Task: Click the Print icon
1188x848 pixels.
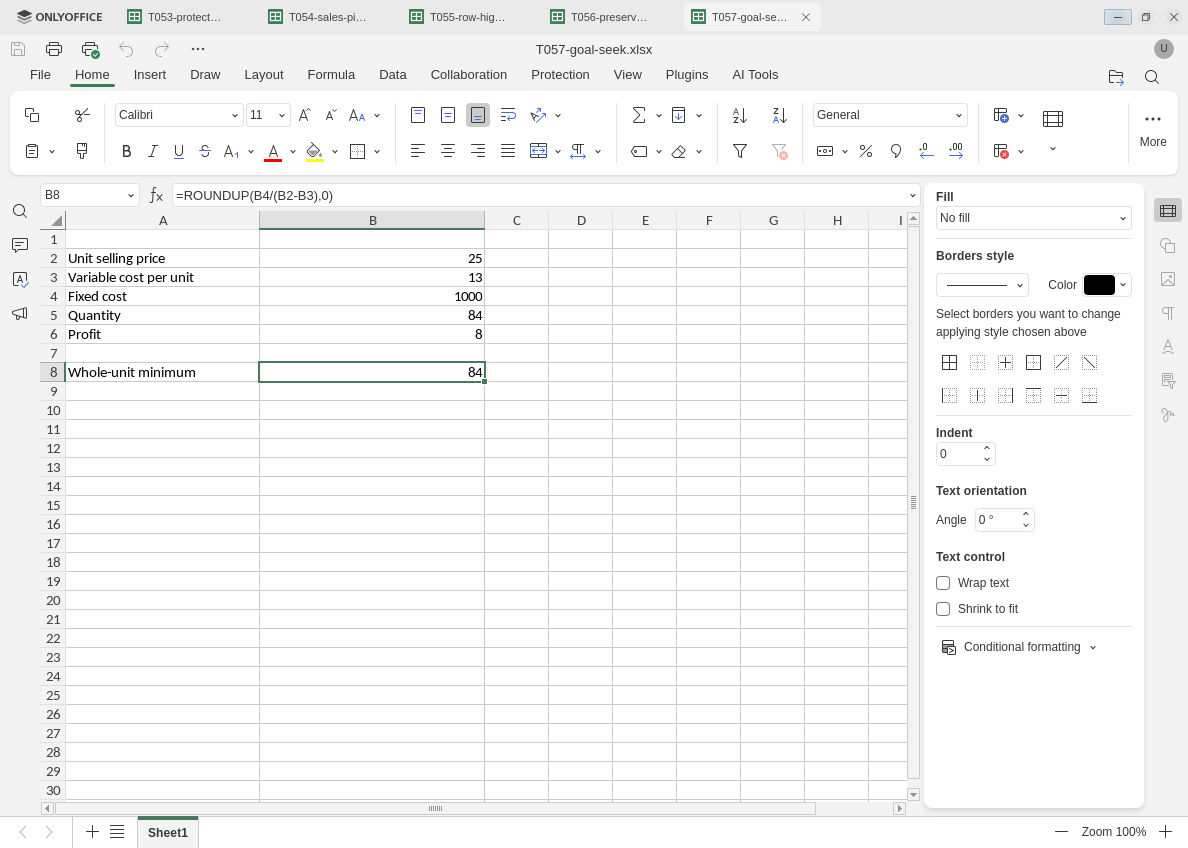Action: (54, 49)
